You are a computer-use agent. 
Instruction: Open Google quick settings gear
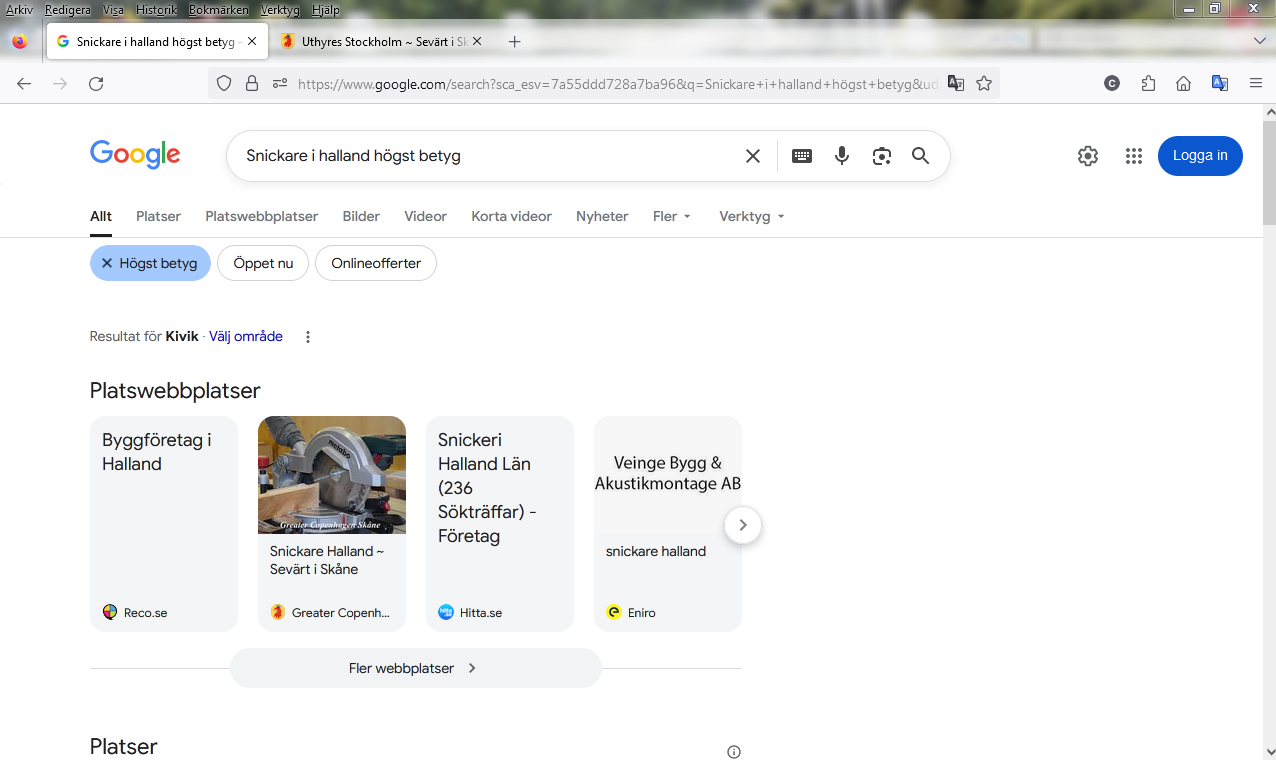tap(1088, 156)
